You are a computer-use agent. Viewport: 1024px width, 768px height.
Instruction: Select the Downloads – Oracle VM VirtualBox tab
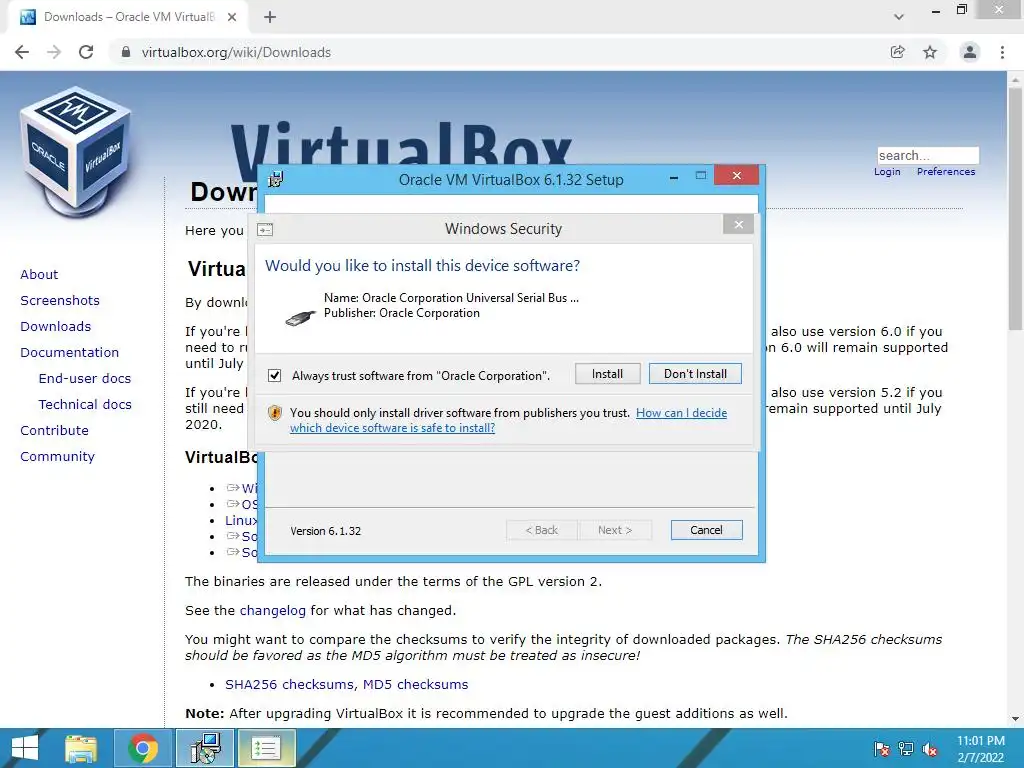tap(128, 17)
